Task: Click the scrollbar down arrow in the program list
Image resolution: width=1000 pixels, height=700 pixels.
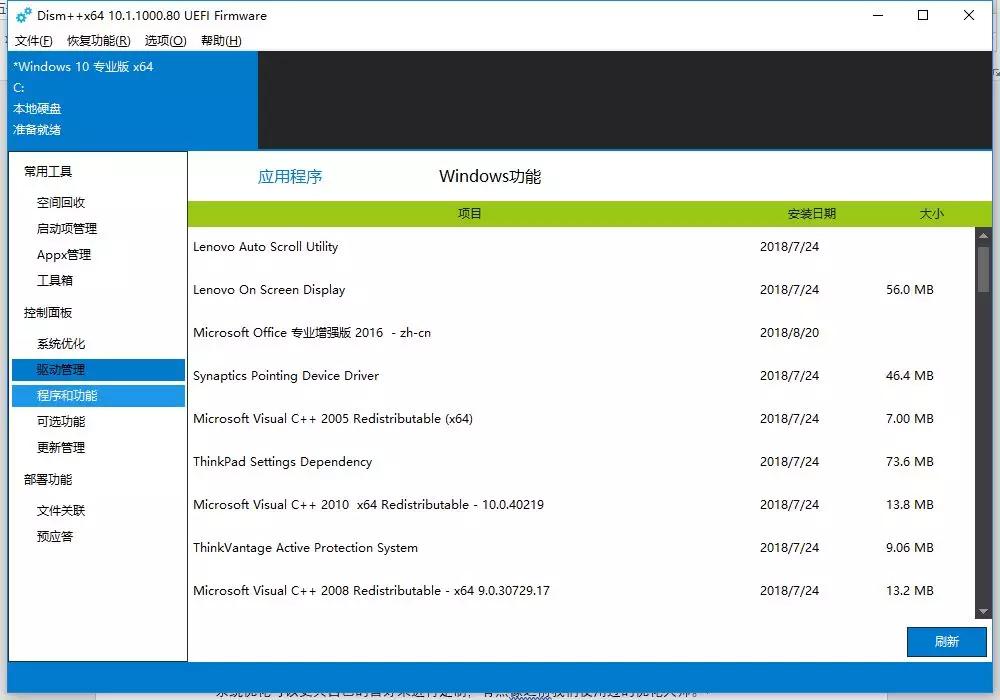Action: click(983, 613)
